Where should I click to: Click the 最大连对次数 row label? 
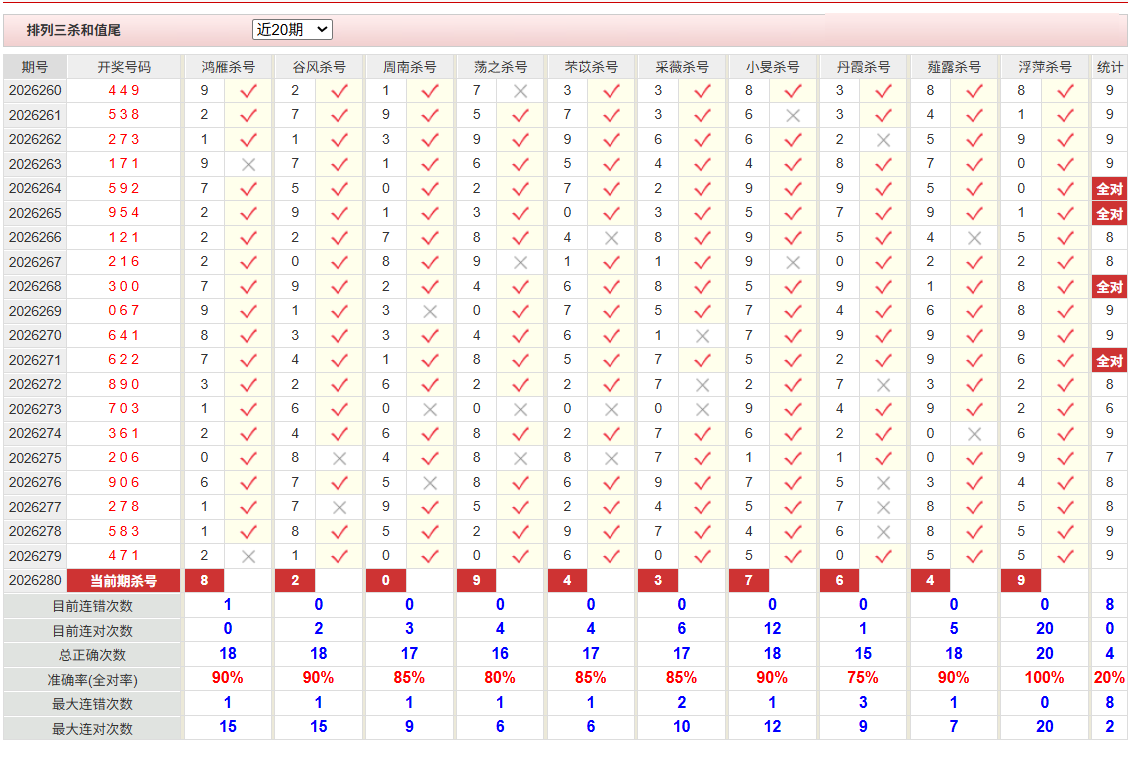[x=92, y=729]
